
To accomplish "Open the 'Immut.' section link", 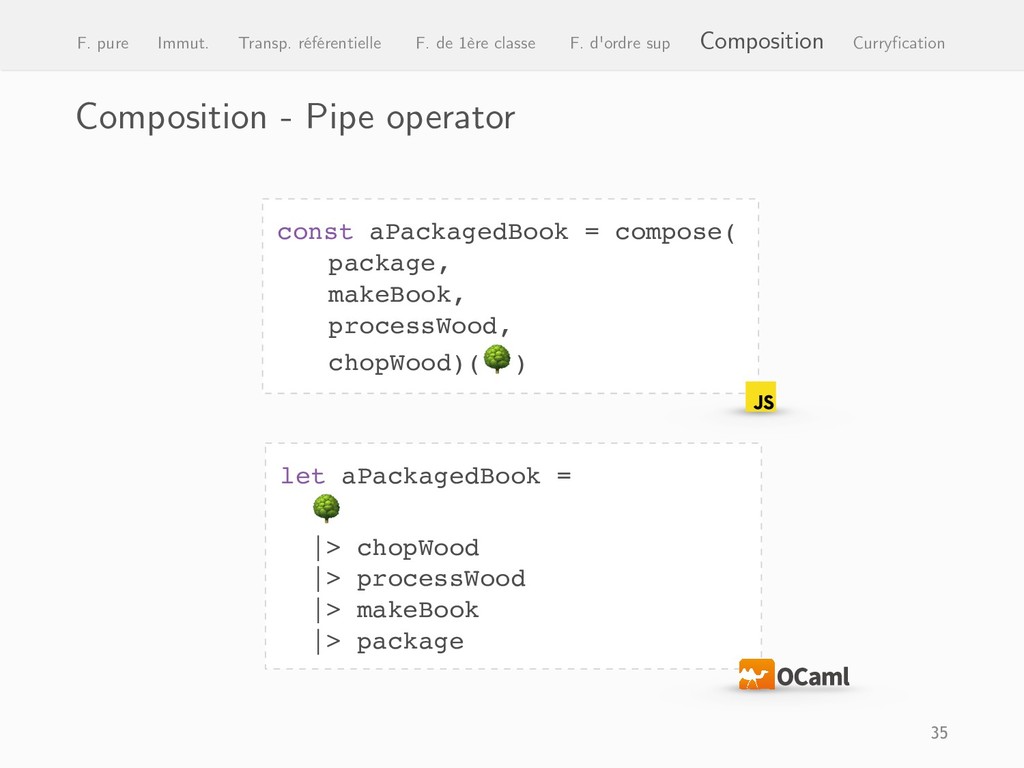I will coord(183,43).
